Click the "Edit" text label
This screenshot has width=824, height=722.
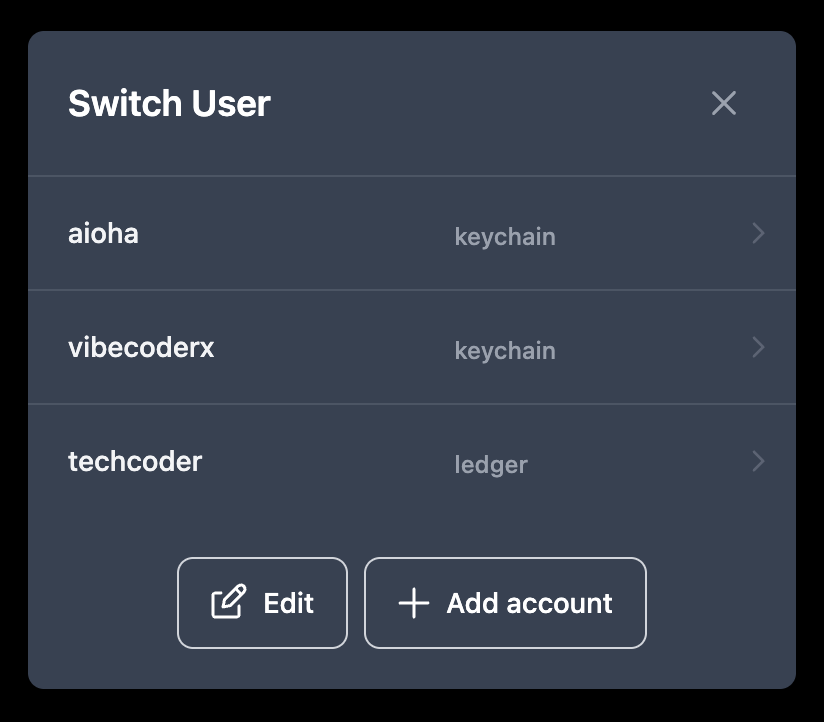pos(289,603)
